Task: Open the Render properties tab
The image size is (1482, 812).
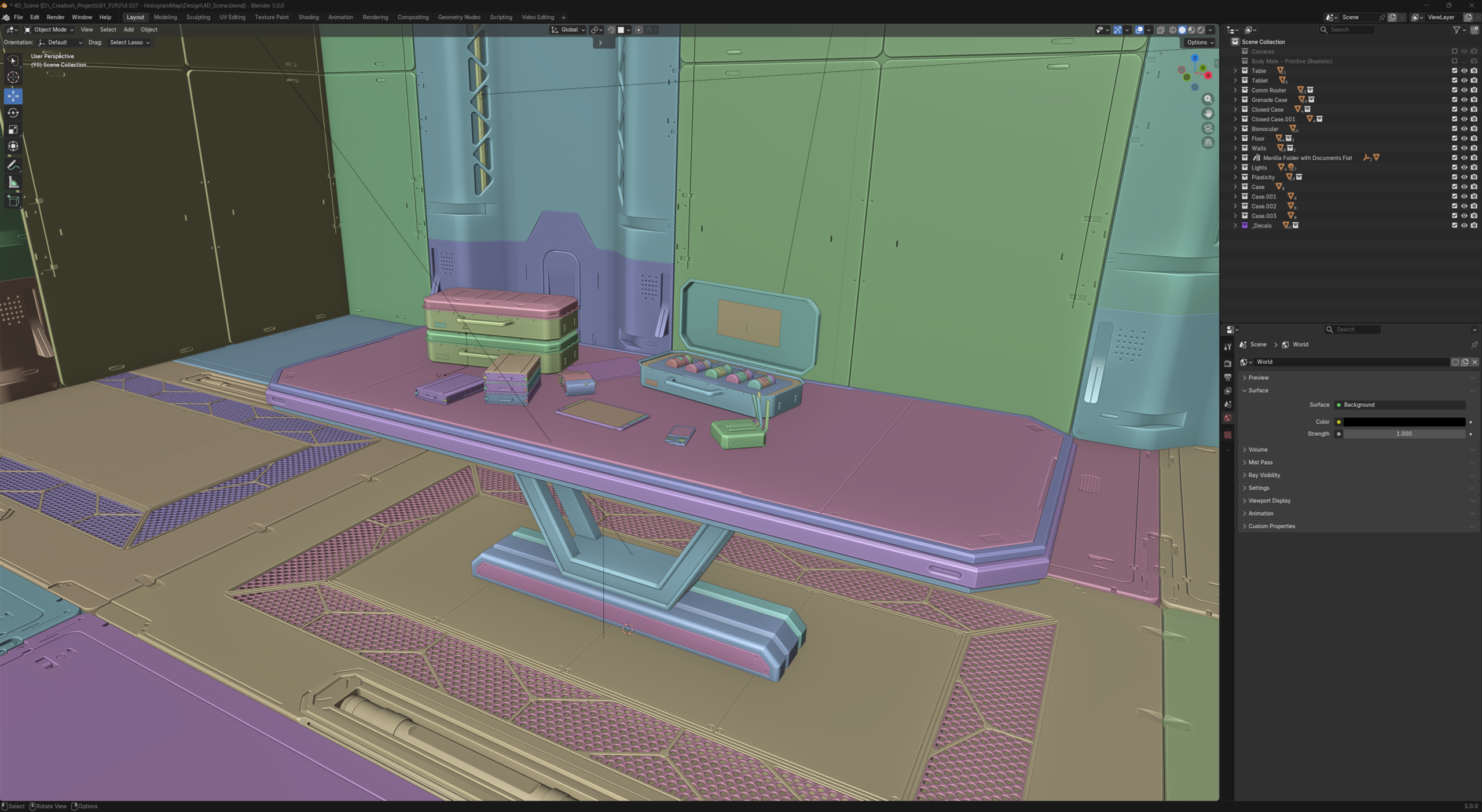Action: tap(1228, 363)
